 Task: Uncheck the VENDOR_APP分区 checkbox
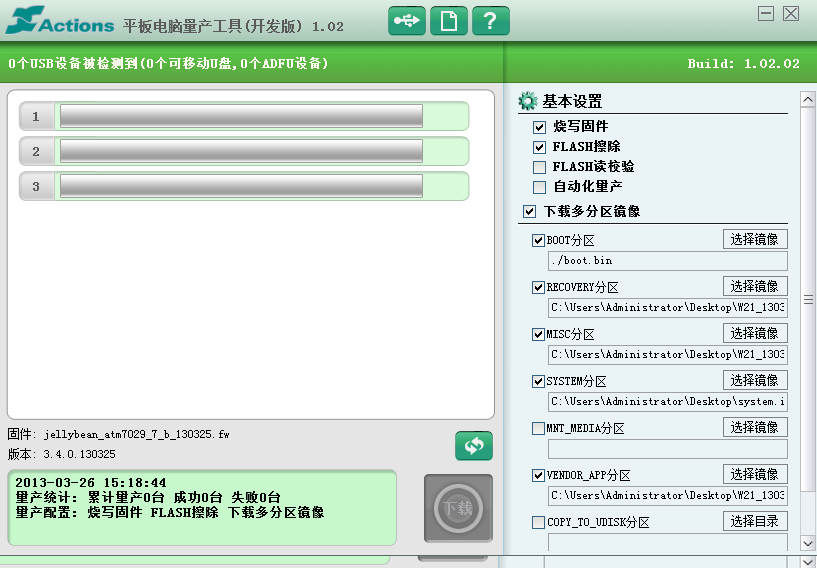click(x=538, y=475)
